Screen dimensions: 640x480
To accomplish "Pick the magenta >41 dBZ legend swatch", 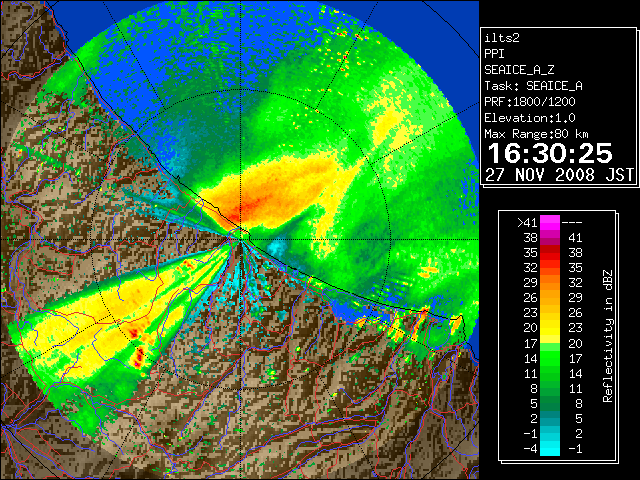I will (550, 223).
